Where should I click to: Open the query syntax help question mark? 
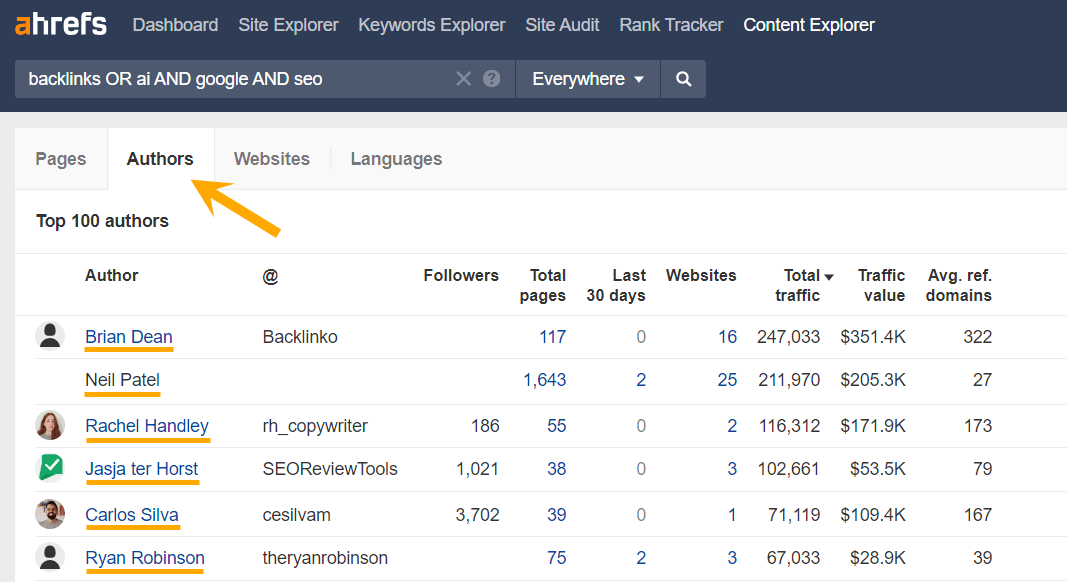pyautogui.click(x=489, y=78)
